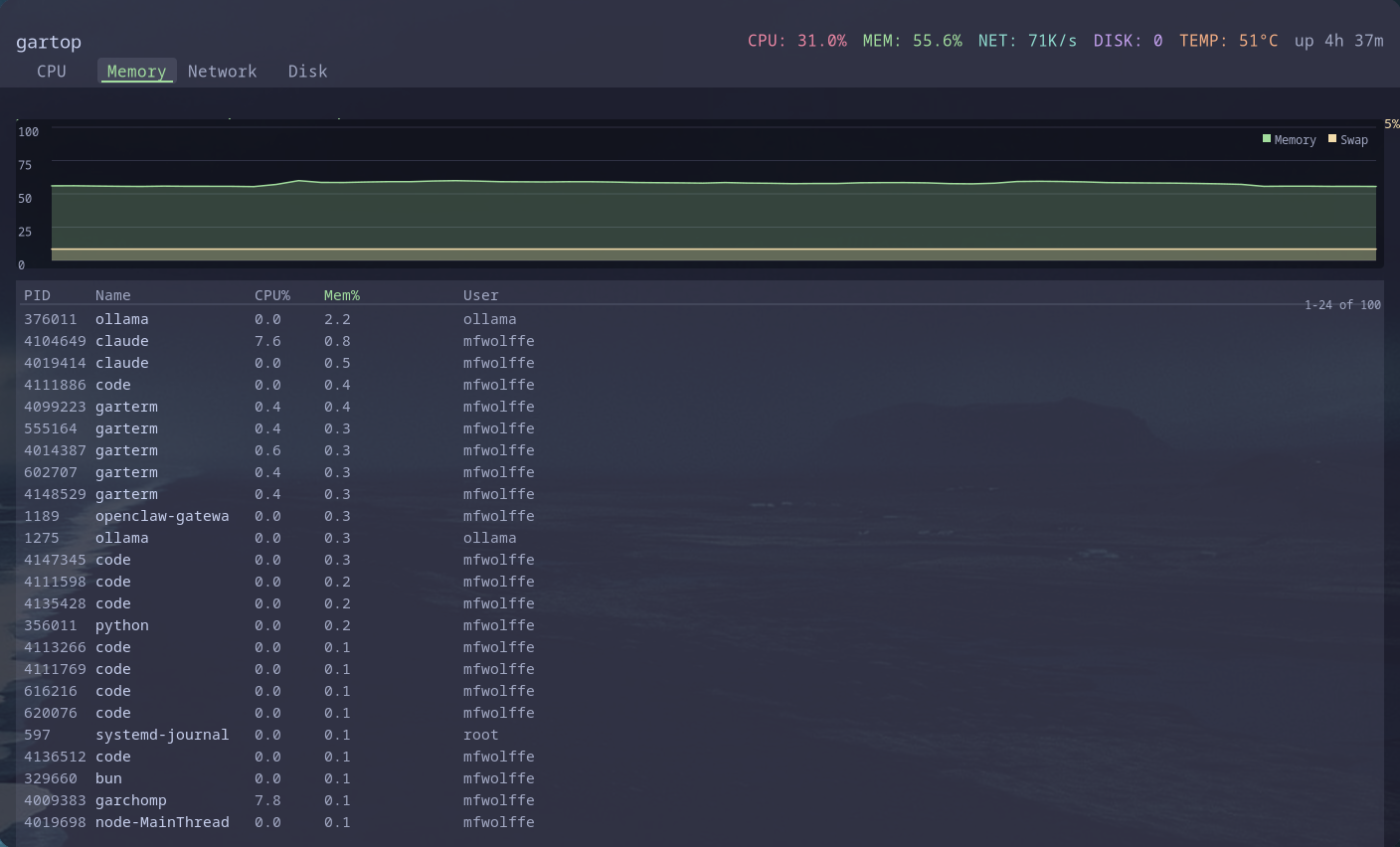Sort processes by the PID column
The image size is (1400, 847).
point(37,294)
